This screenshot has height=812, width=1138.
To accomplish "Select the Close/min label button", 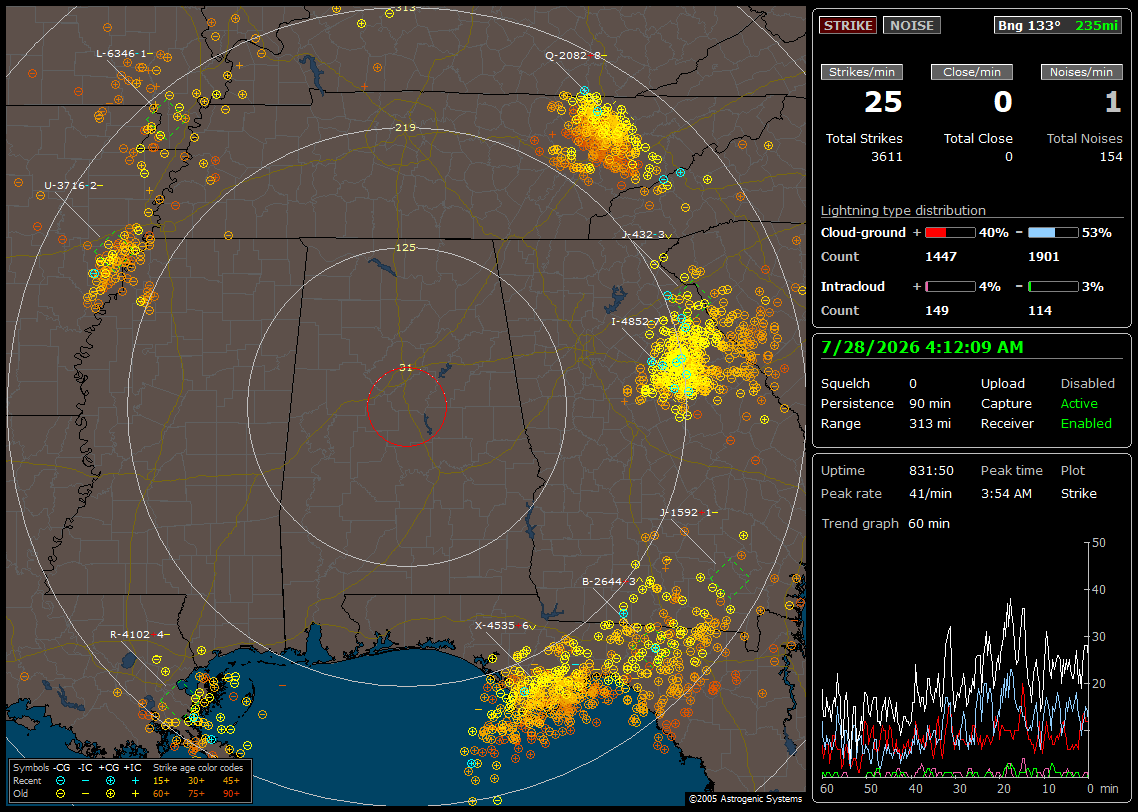I will pyautogui.click(x=972, y=72).
